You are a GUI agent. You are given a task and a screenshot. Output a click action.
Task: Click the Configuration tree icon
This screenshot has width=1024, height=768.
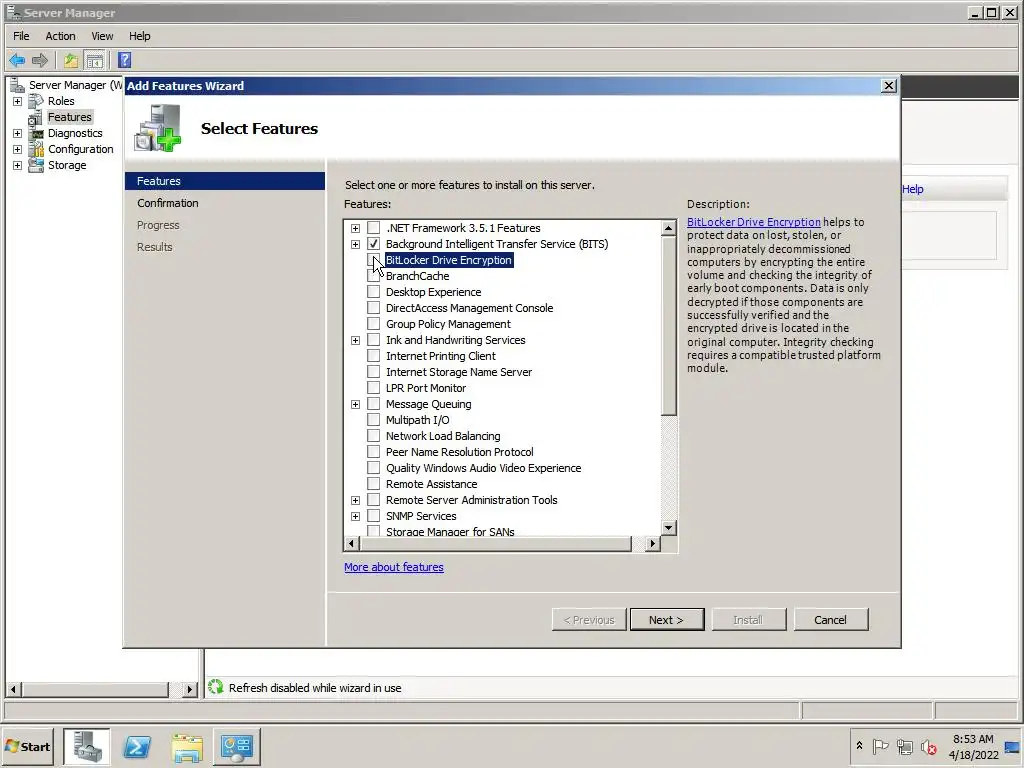(37, 150)
